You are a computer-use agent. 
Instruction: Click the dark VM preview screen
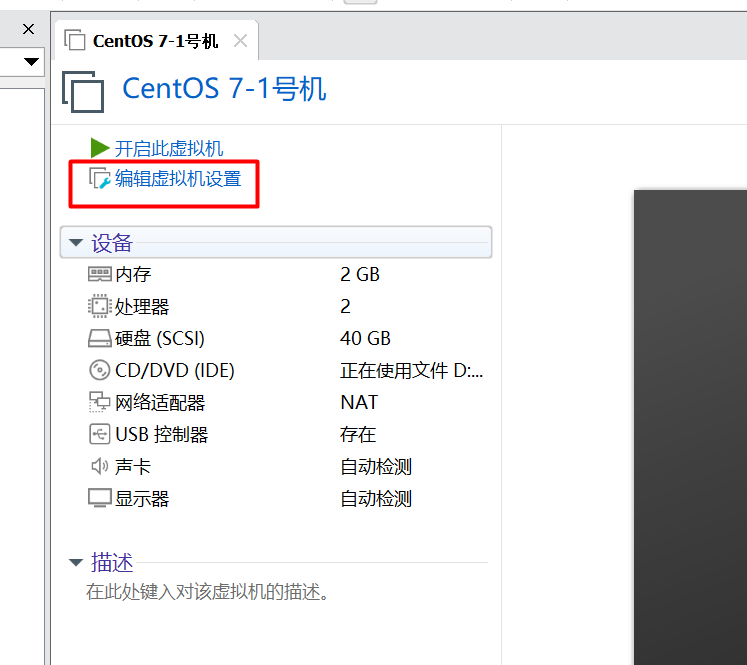point(690,420)
